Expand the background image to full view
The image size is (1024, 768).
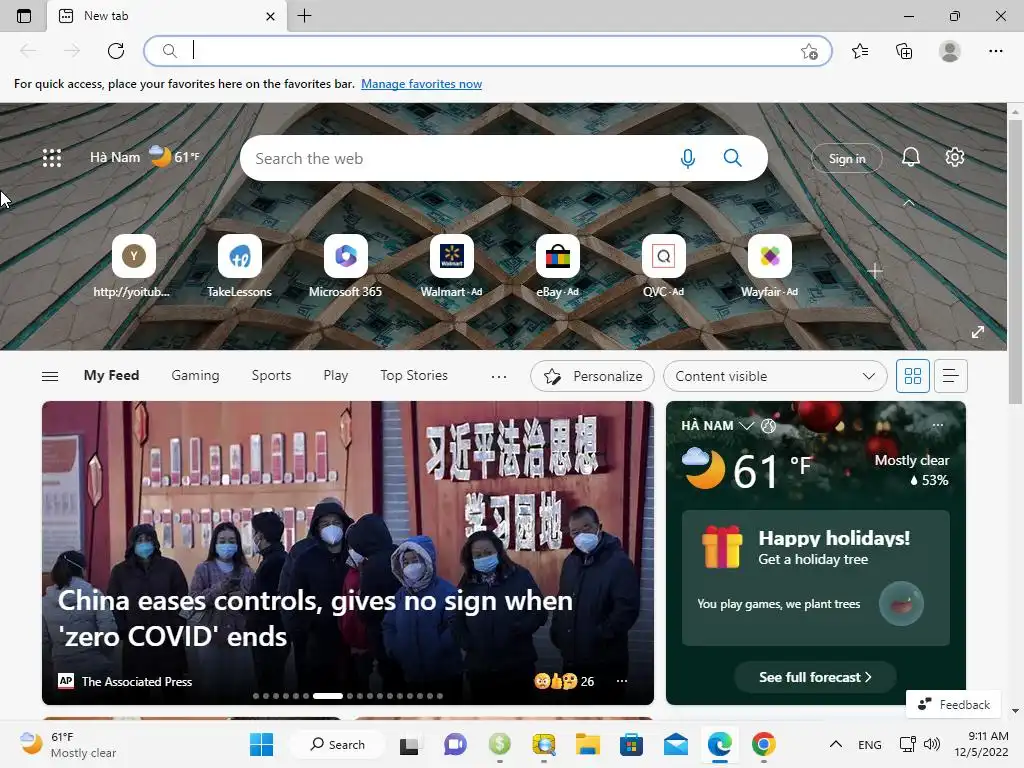pyautogui.click(x=978, y=332)
